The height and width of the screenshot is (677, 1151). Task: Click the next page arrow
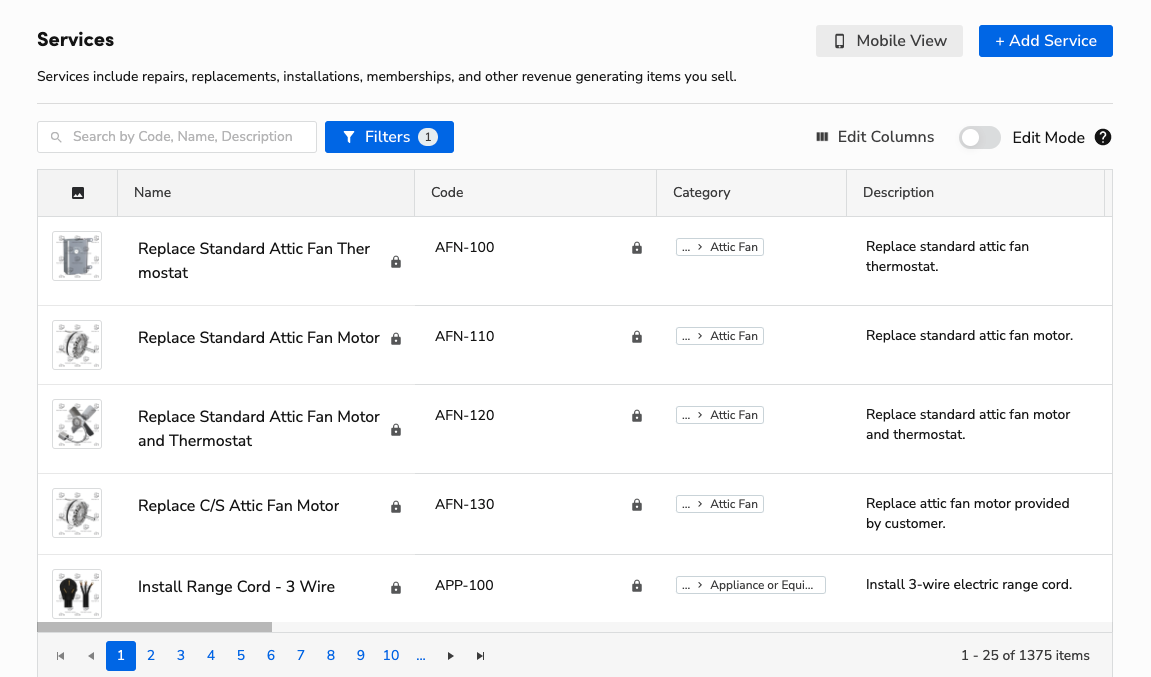pos(450,655)
